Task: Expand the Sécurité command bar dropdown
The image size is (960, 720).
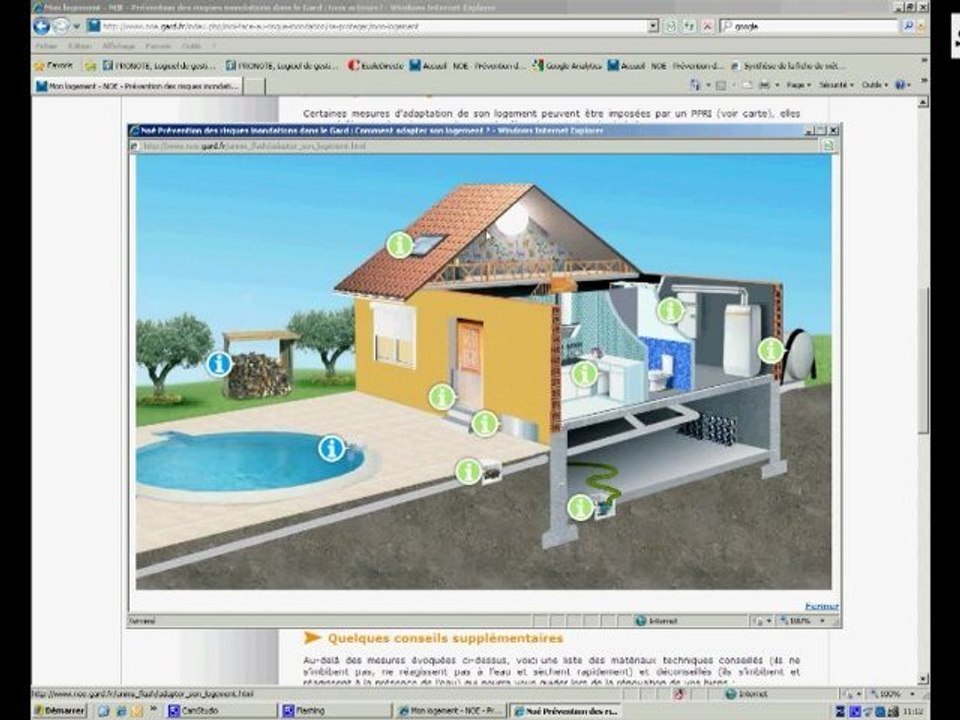Action: pyautogui.click(x=836, y=85)
